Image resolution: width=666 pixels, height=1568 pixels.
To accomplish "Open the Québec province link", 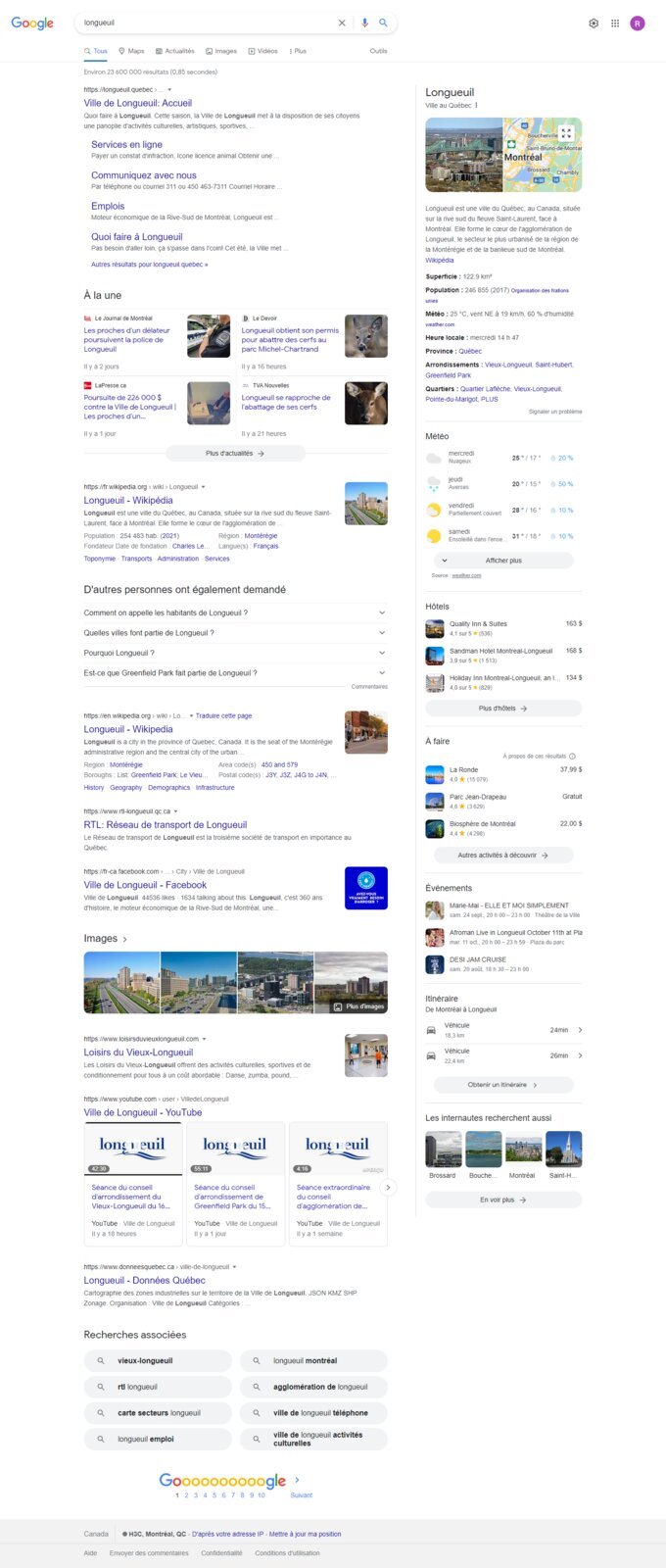I will click(x=470, y=351).
